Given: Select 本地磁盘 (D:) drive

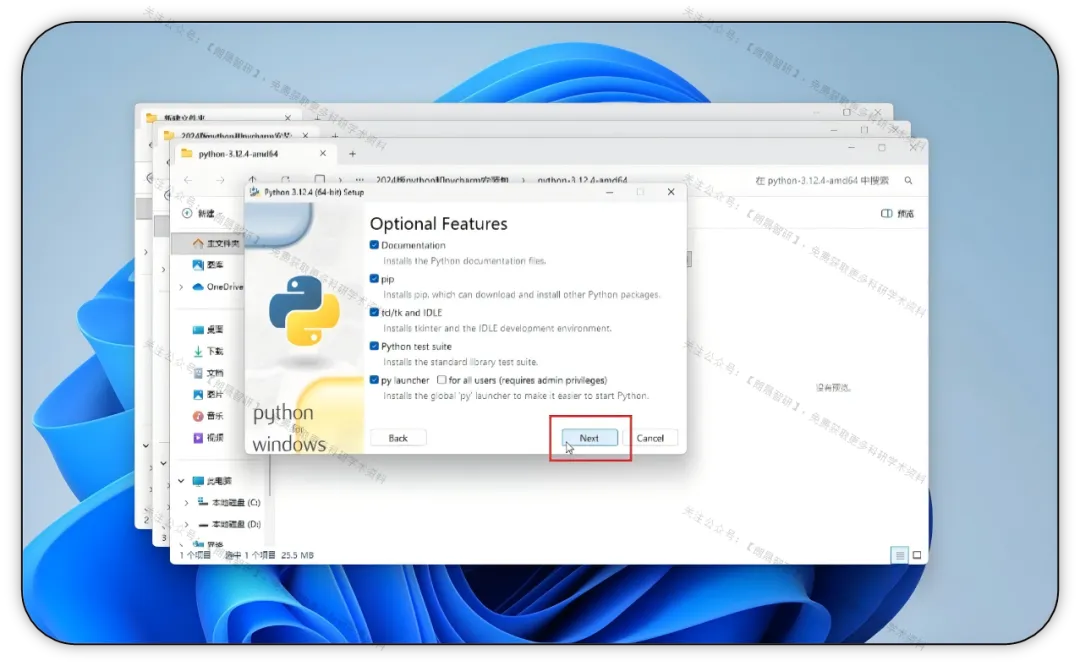Looking at the screenshot, I should pos(229,524).
